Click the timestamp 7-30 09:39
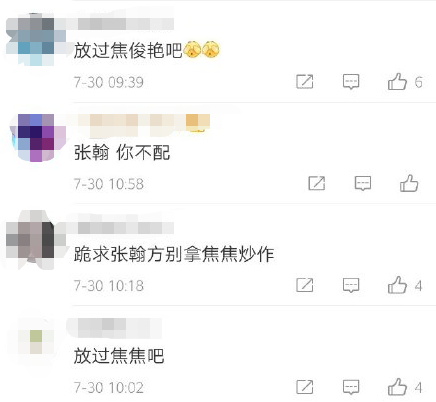Screen dimensions: 436x402 pyautogui.click(x=109, y=82)
